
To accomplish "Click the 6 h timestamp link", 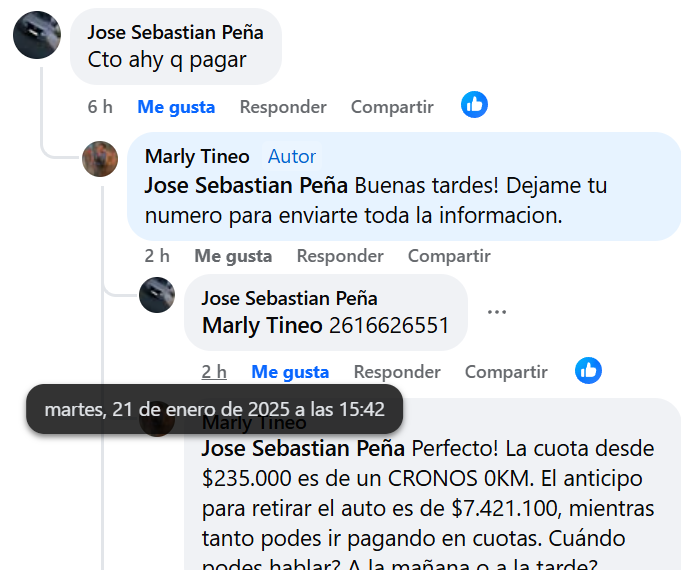I will tap(100, 107).
